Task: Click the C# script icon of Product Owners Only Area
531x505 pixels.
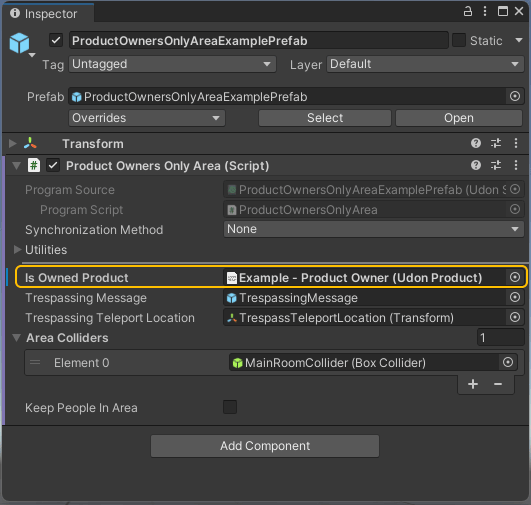Action: (x=34, y=165)
